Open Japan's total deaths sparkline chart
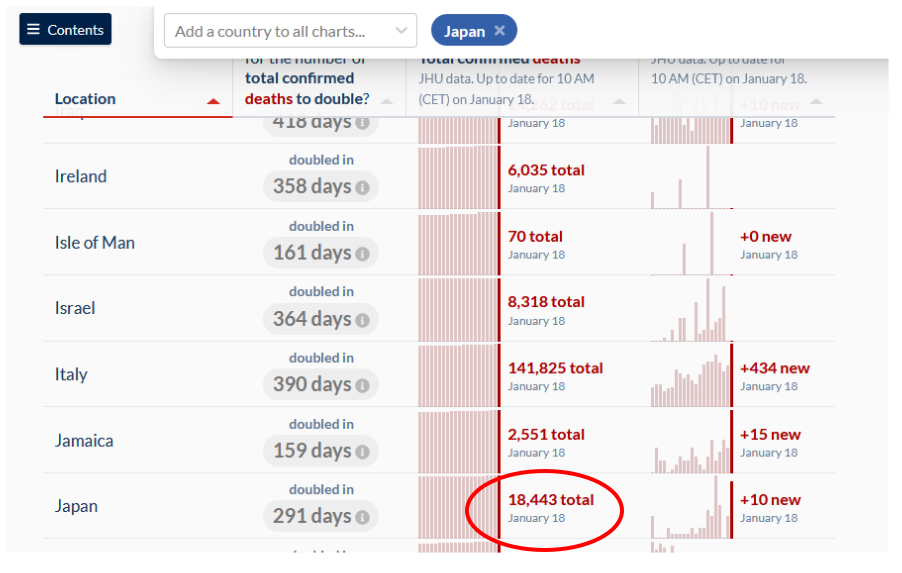 coord(457,507)
